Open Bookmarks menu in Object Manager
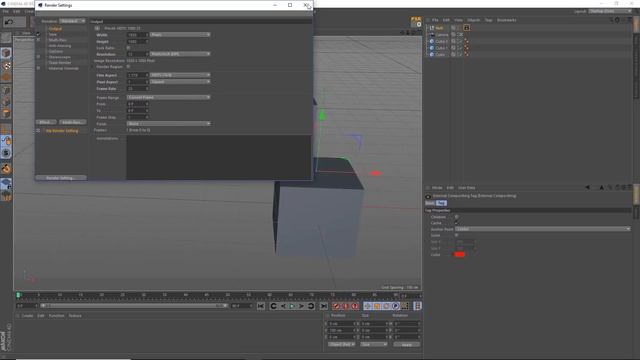Image resolution: width=640 pixels, height=360 pixels. point(507,20)
